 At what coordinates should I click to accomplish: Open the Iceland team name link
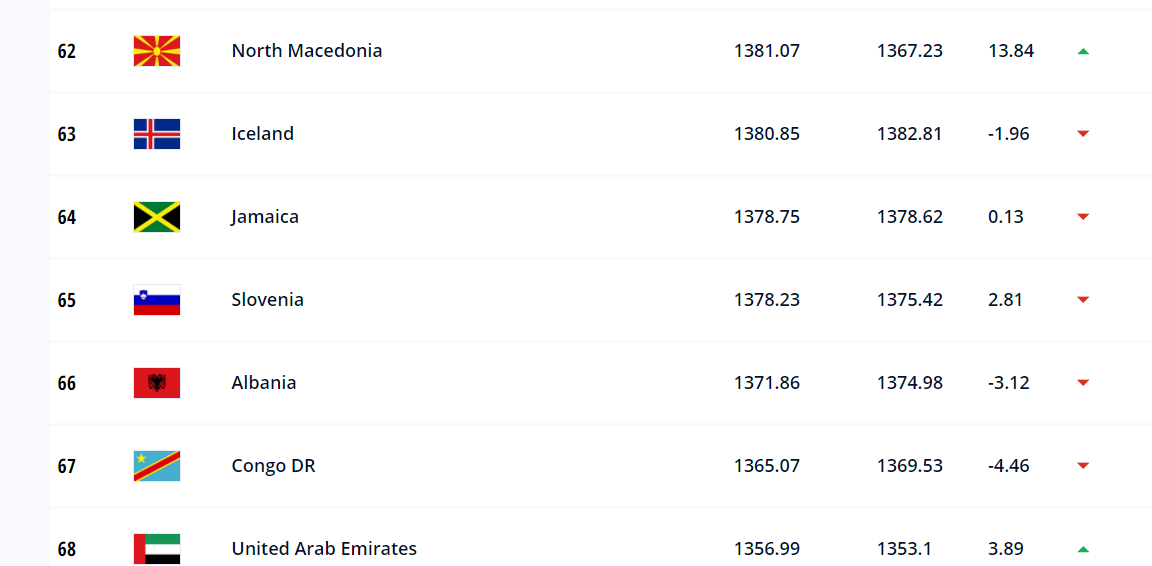click(262, 134)
